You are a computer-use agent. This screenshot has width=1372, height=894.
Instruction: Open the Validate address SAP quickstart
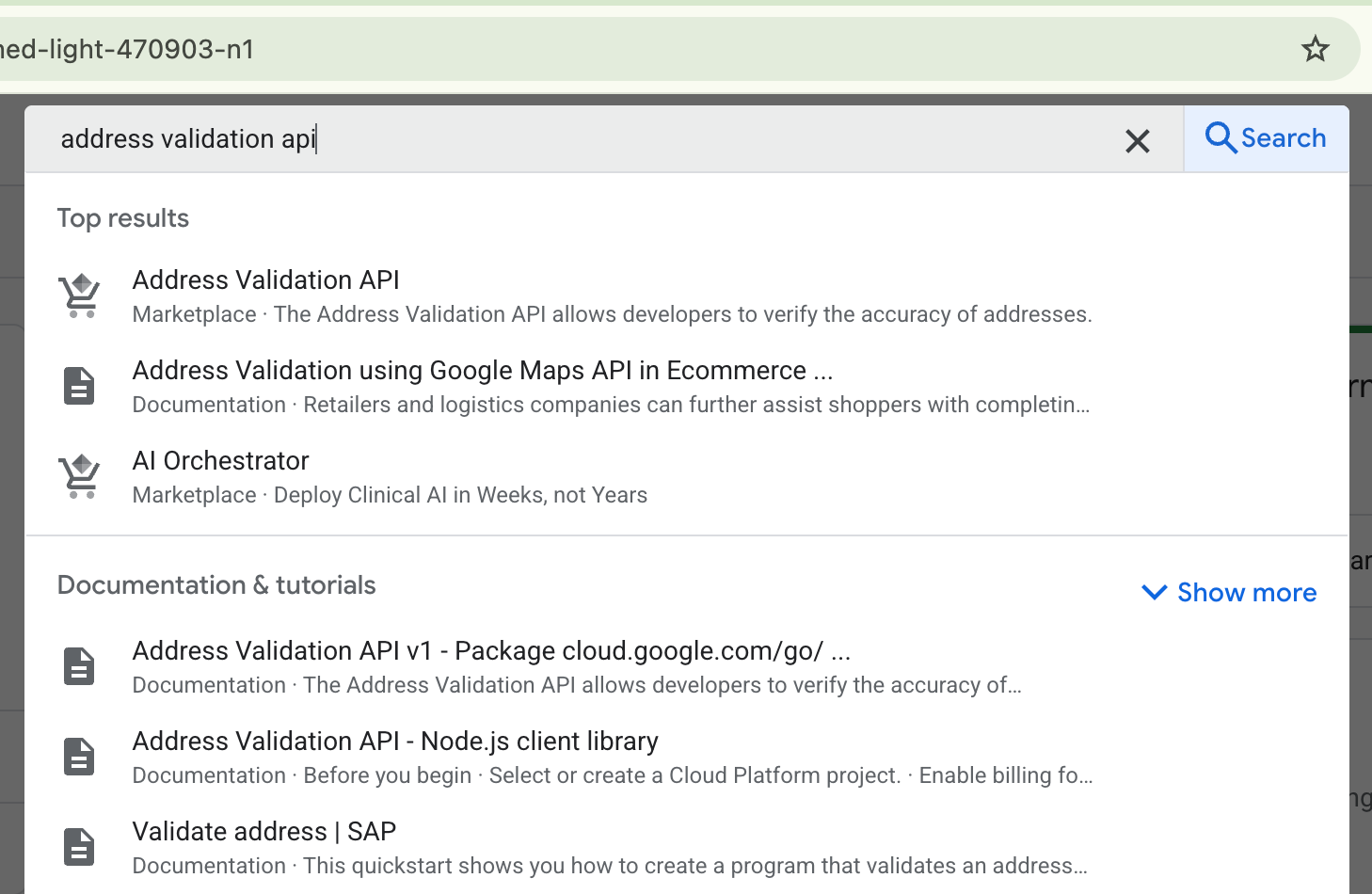263,831
